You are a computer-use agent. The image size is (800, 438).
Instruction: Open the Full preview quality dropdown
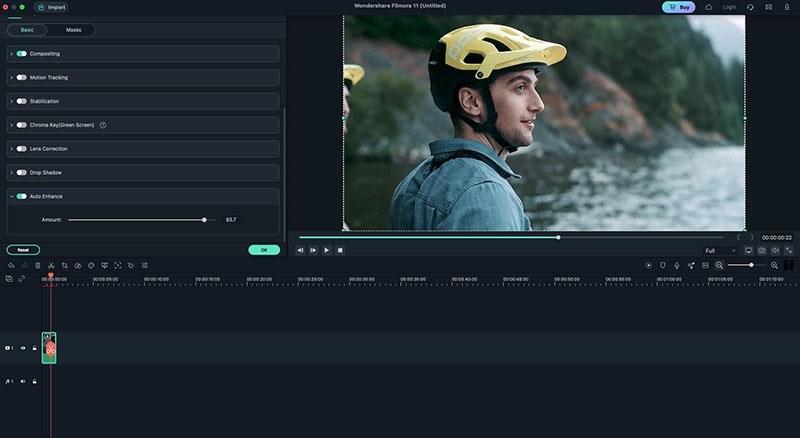720,251
